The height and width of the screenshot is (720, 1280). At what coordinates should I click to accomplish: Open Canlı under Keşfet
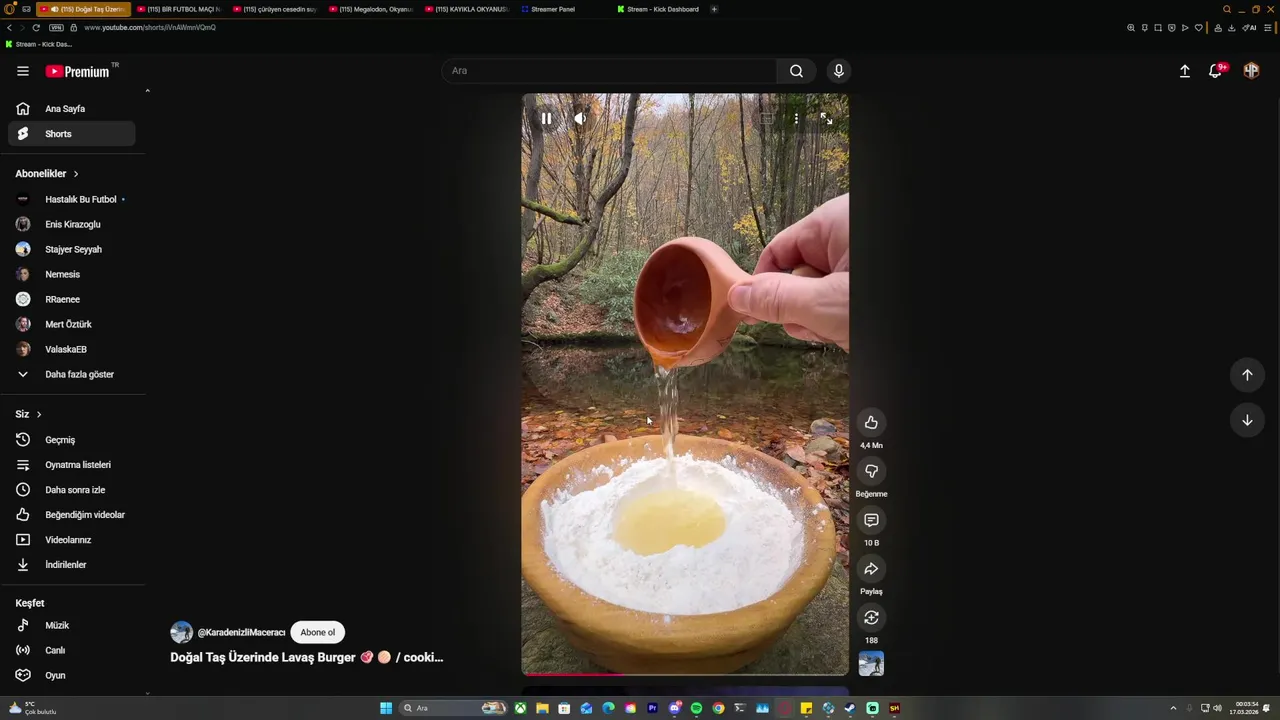tap(72, 650)
